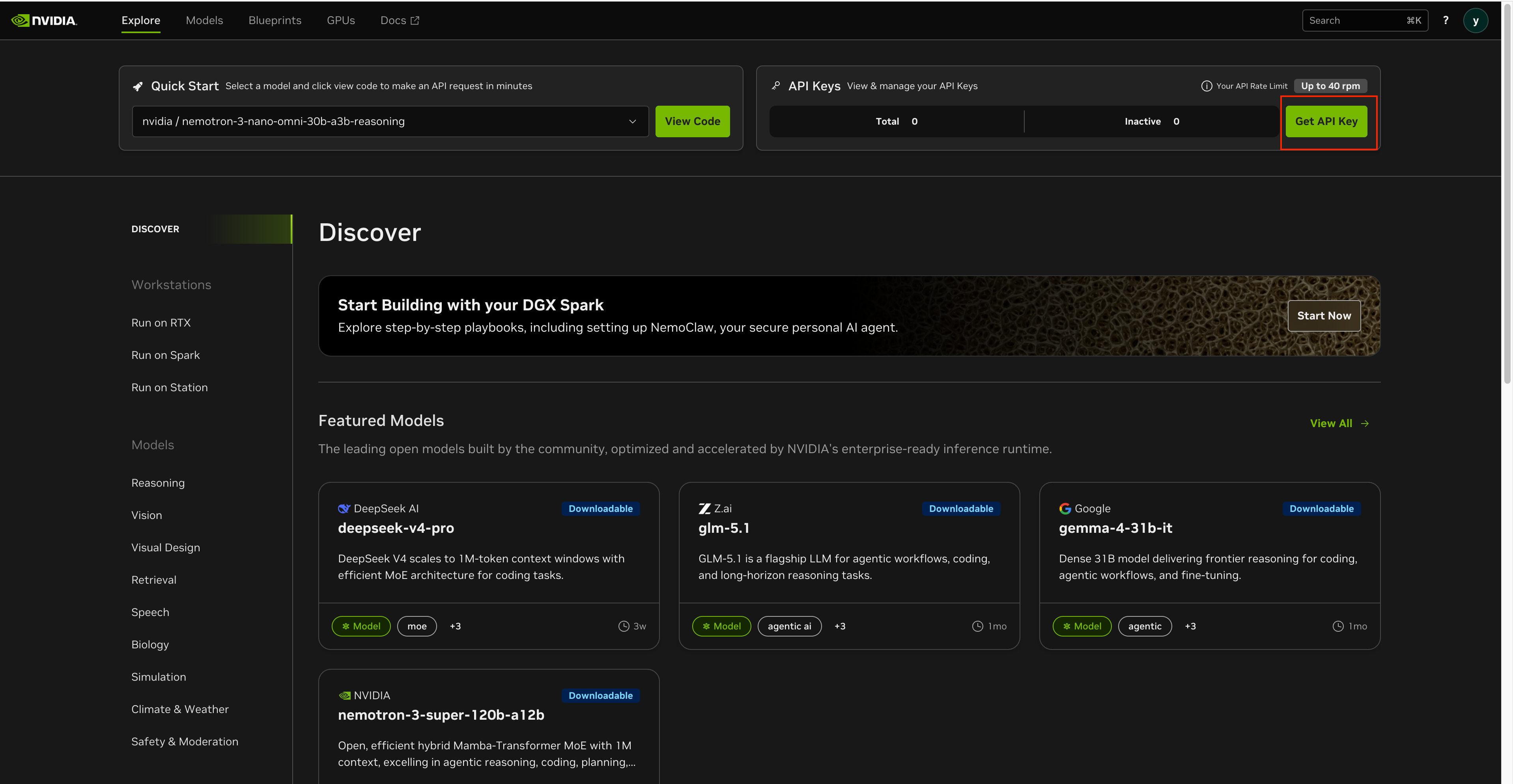Click the API Rate Limit info icon
Viewport: 1513px width, 784px height.
coord(1207,86)
